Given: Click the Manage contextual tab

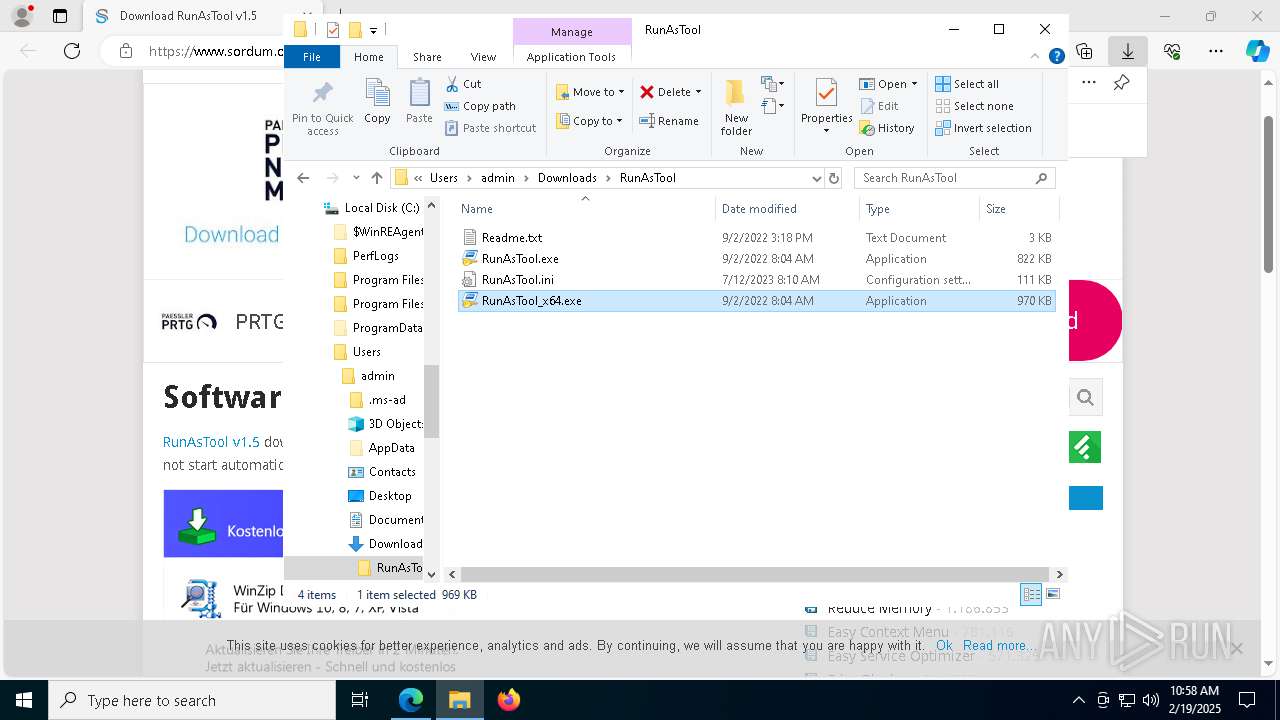Looking at the screenshot, I should [572, 32].
